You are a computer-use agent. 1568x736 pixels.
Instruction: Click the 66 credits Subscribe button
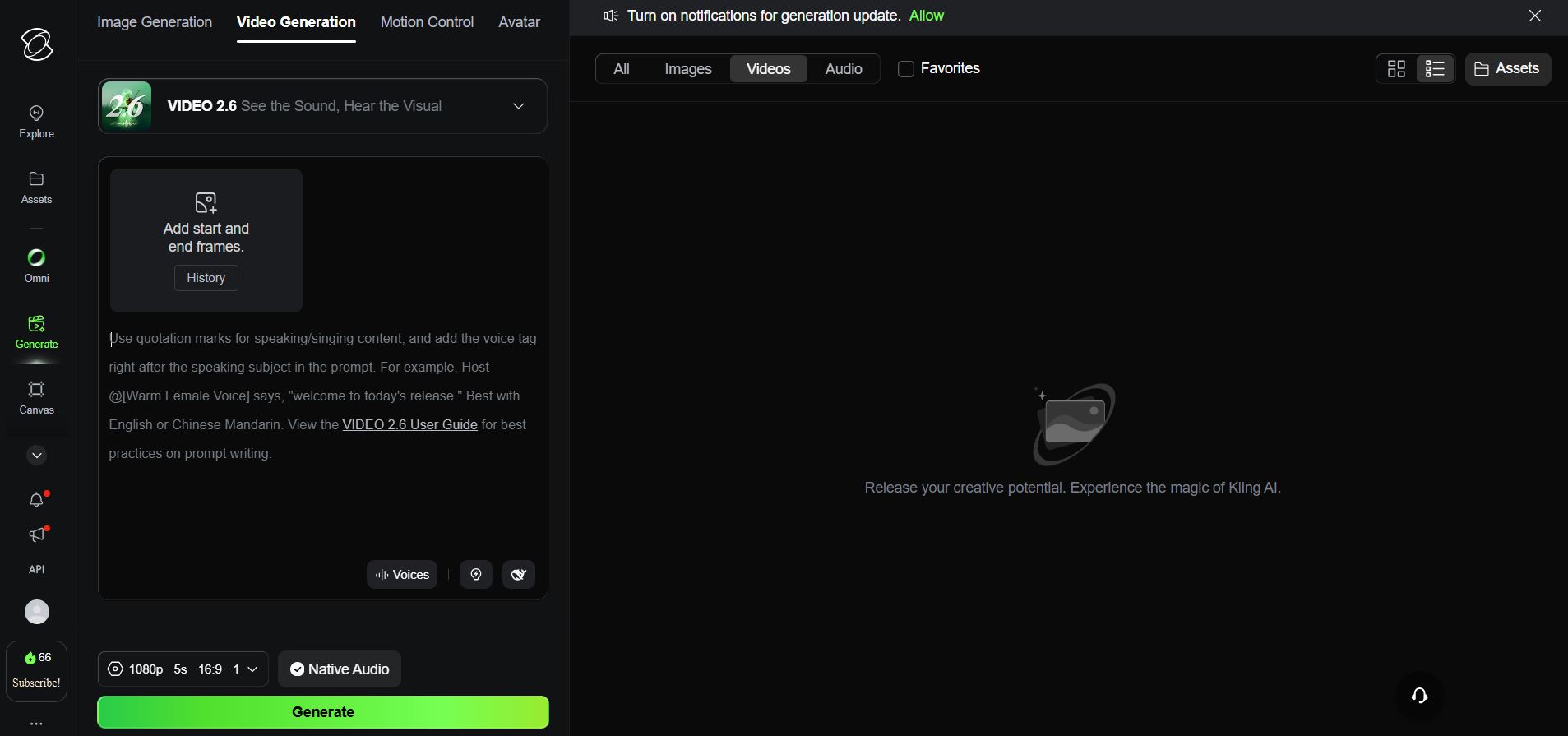click(37, 671)
